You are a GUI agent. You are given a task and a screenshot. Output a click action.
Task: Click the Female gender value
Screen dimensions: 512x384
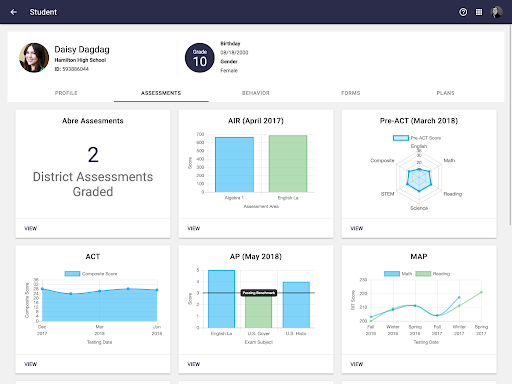coord(229,71)
